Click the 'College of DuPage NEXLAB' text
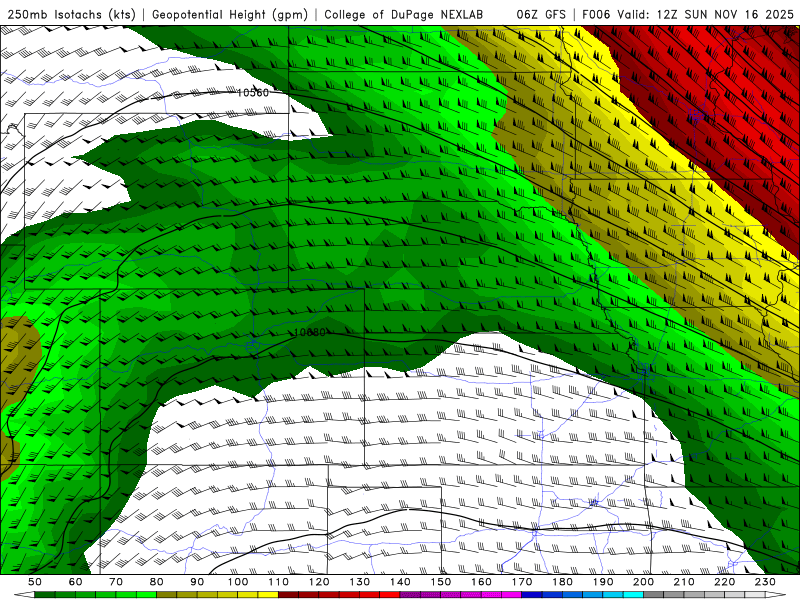The height and width of the screenshot is (600, 800). click(x=404, y=14)
